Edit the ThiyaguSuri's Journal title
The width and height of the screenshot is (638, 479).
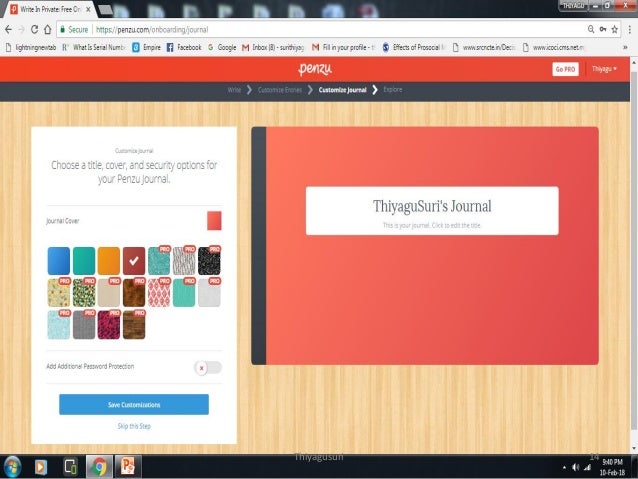(432, 206)
